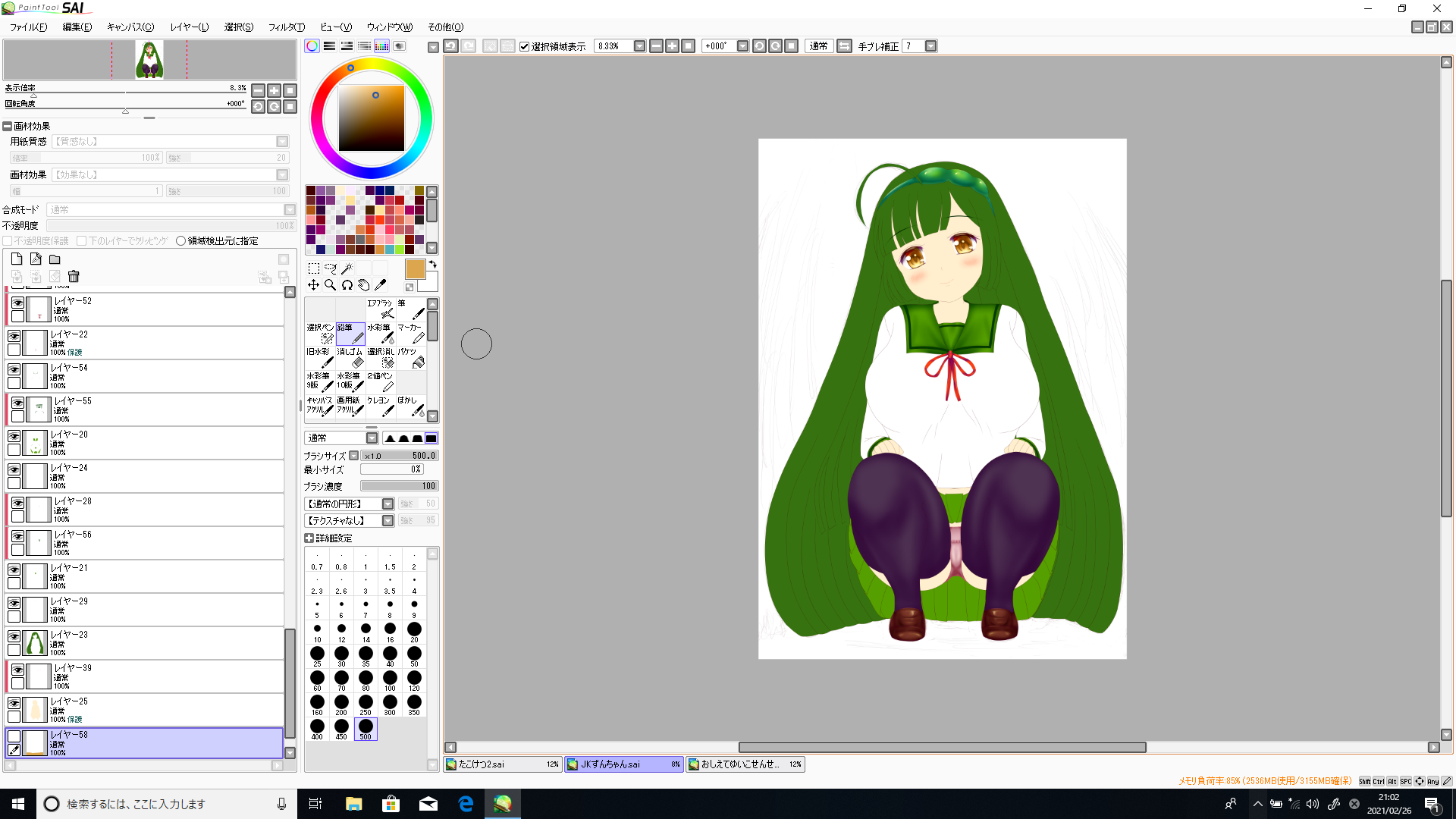Choose the 2値ペン binary pen tool
1456x819 pixels.
pos(380,381)
